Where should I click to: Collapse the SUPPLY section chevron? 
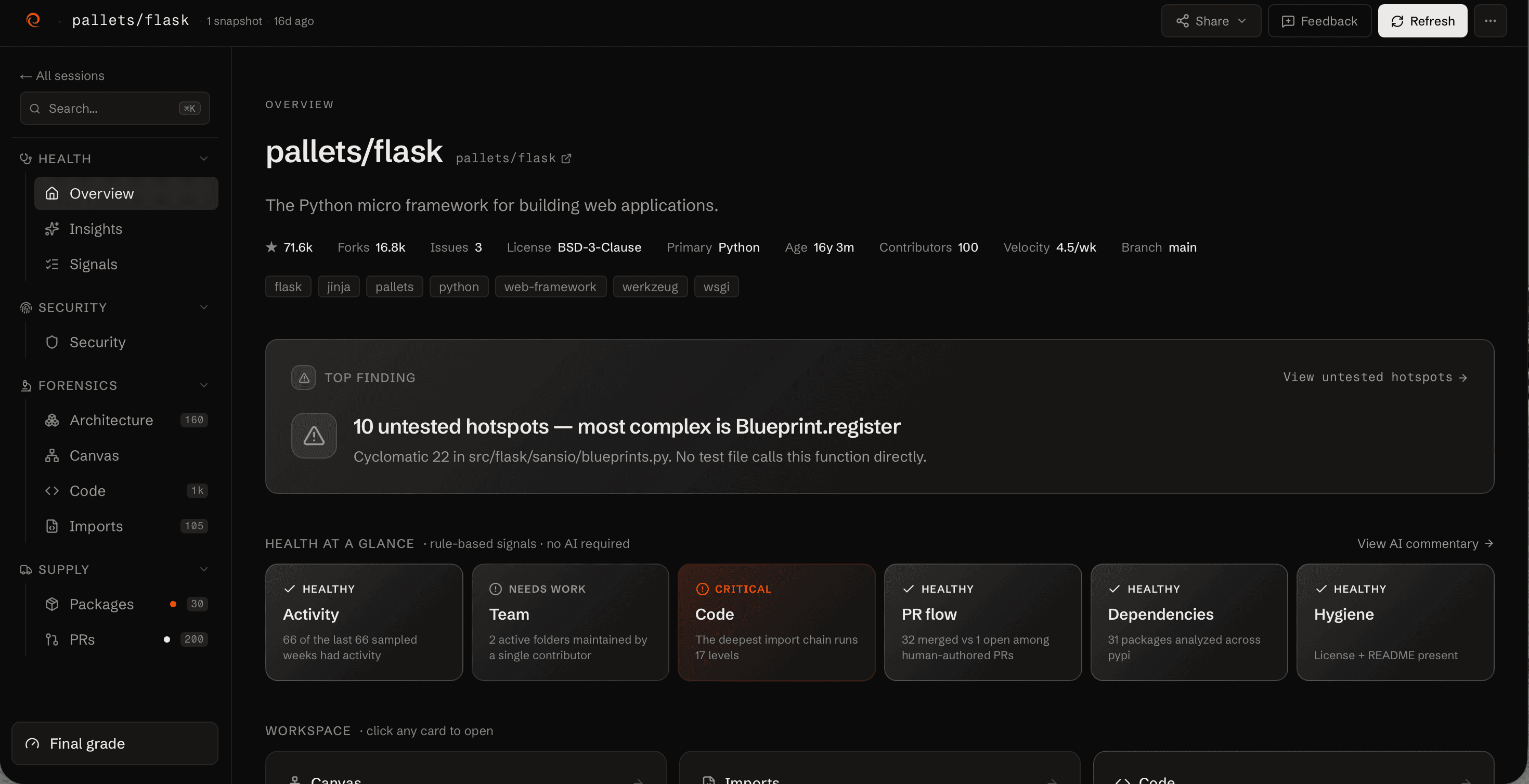204,569
